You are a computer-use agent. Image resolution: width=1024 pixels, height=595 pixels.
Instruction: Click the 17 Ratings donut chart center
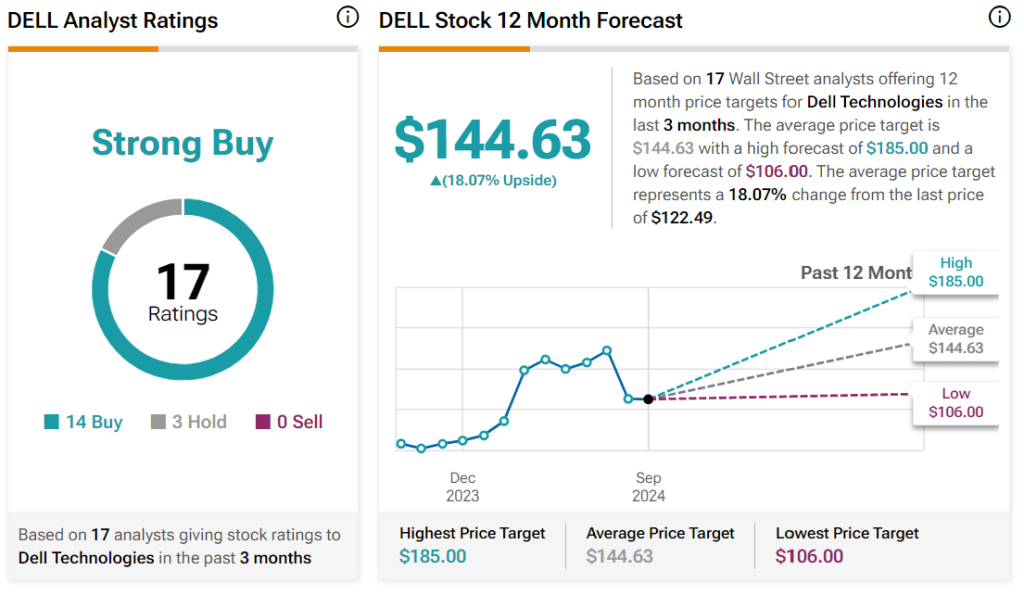pos(183,291)
